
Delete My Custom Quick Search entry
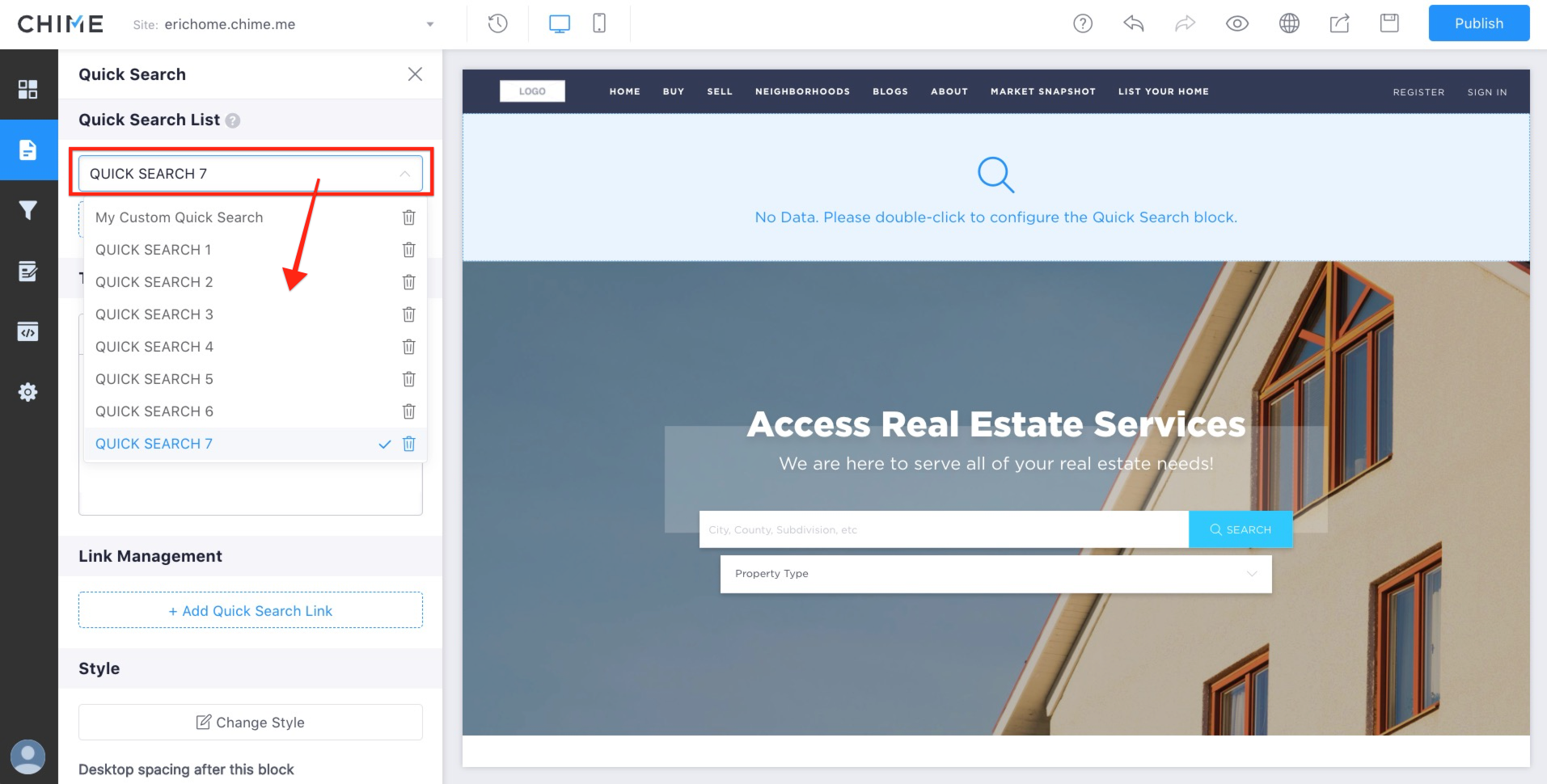(409, 217)
